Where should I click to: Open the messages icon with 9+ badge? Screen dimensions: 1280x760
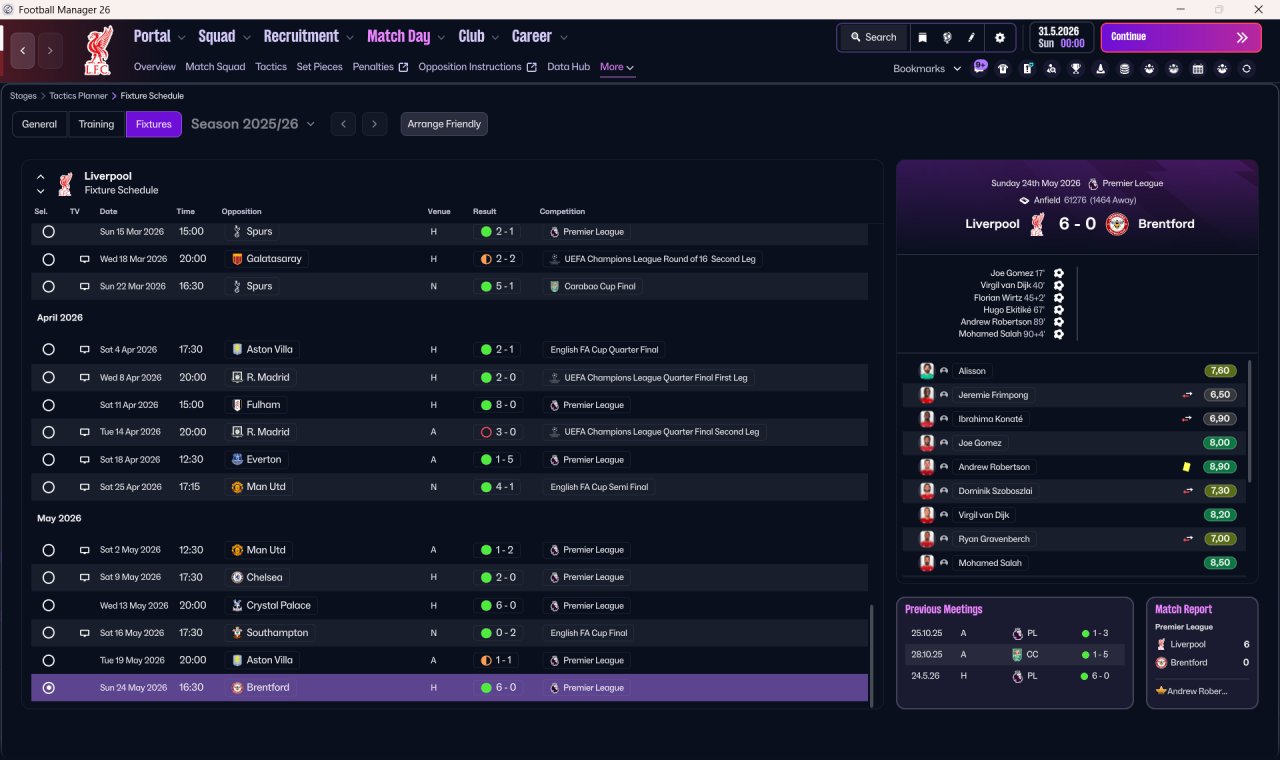coord(979,67)
